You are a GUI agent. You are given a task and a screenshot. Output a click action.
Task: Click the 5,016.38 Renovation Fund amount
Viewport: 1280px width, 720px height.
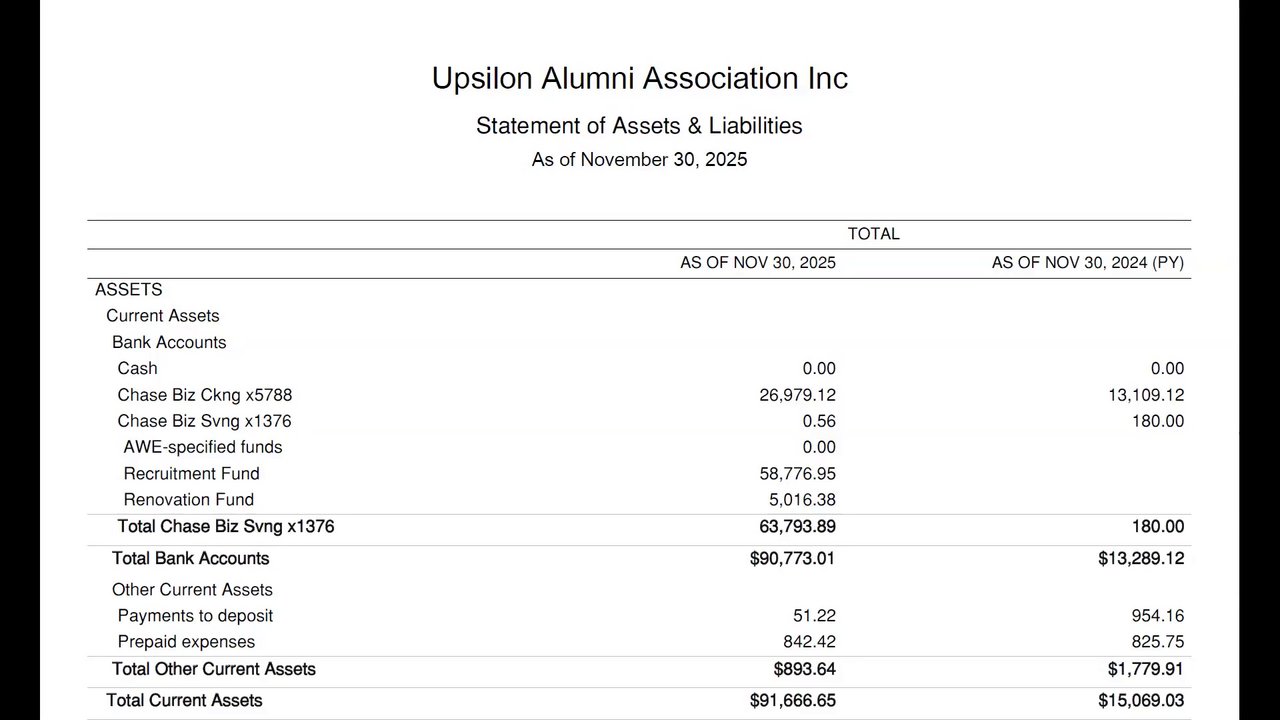[802, 499]
